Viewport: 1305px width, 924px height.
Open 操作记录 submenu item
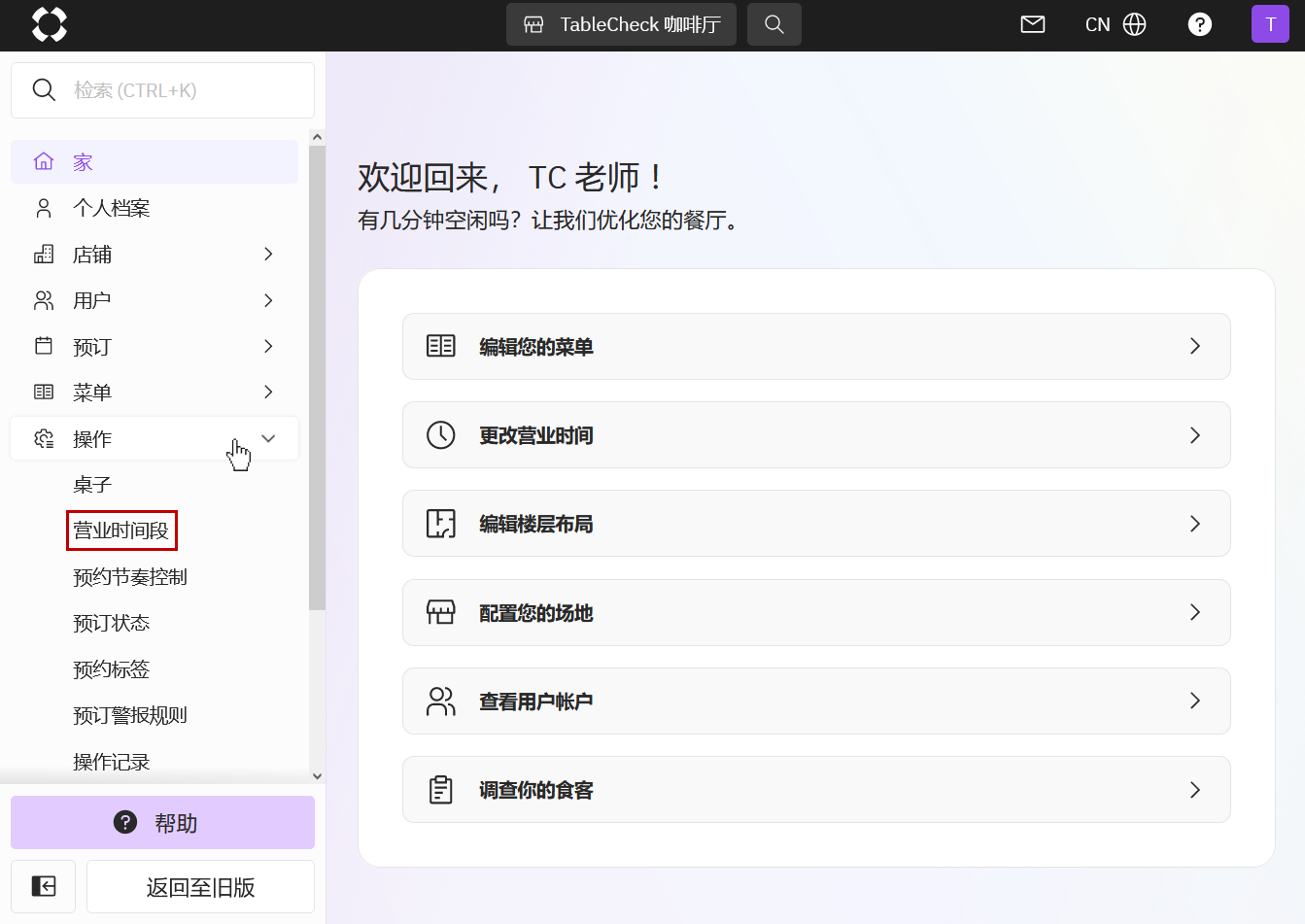(112, 762)
